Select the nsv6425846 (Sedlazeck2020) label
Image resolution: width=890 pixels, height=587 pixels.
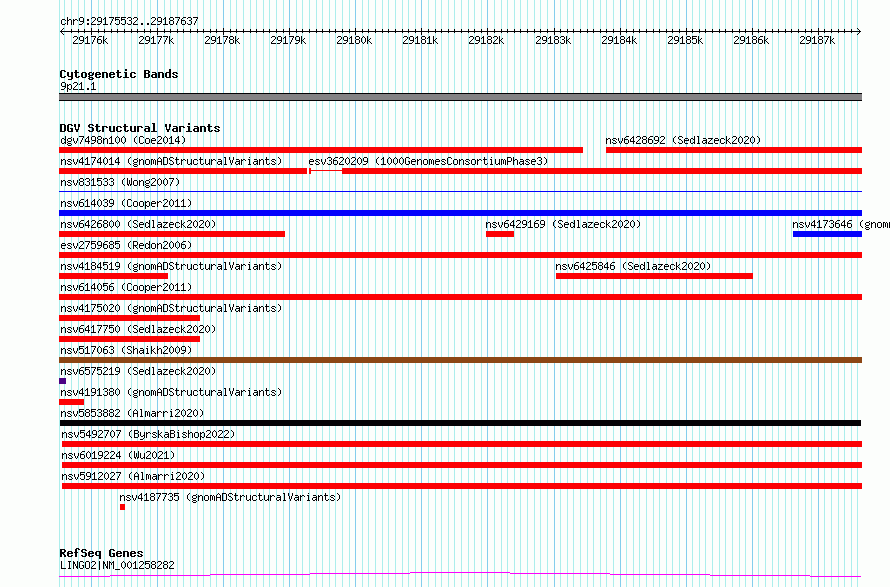[x=633, y=266]
